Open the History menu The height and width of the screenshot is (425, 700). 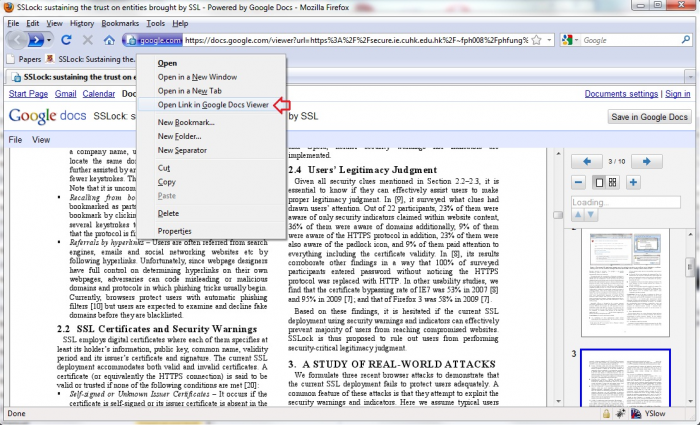point(82,24)
